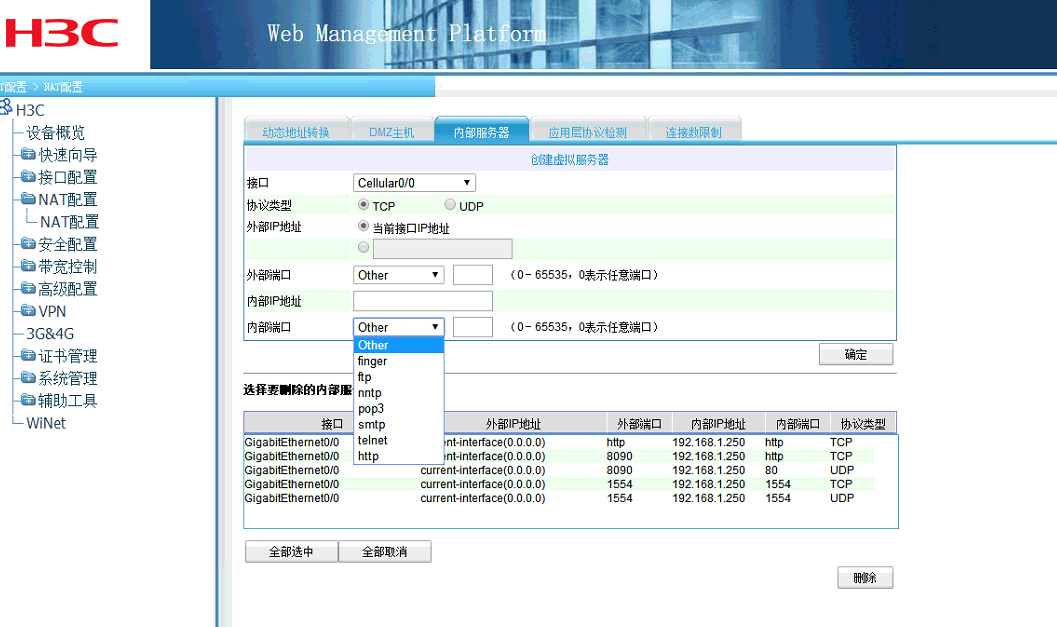The height and width of the screenshot is (627, 1057).
Task: Collapse the 内部端口 Other dropdown
Action: point(398,327)
